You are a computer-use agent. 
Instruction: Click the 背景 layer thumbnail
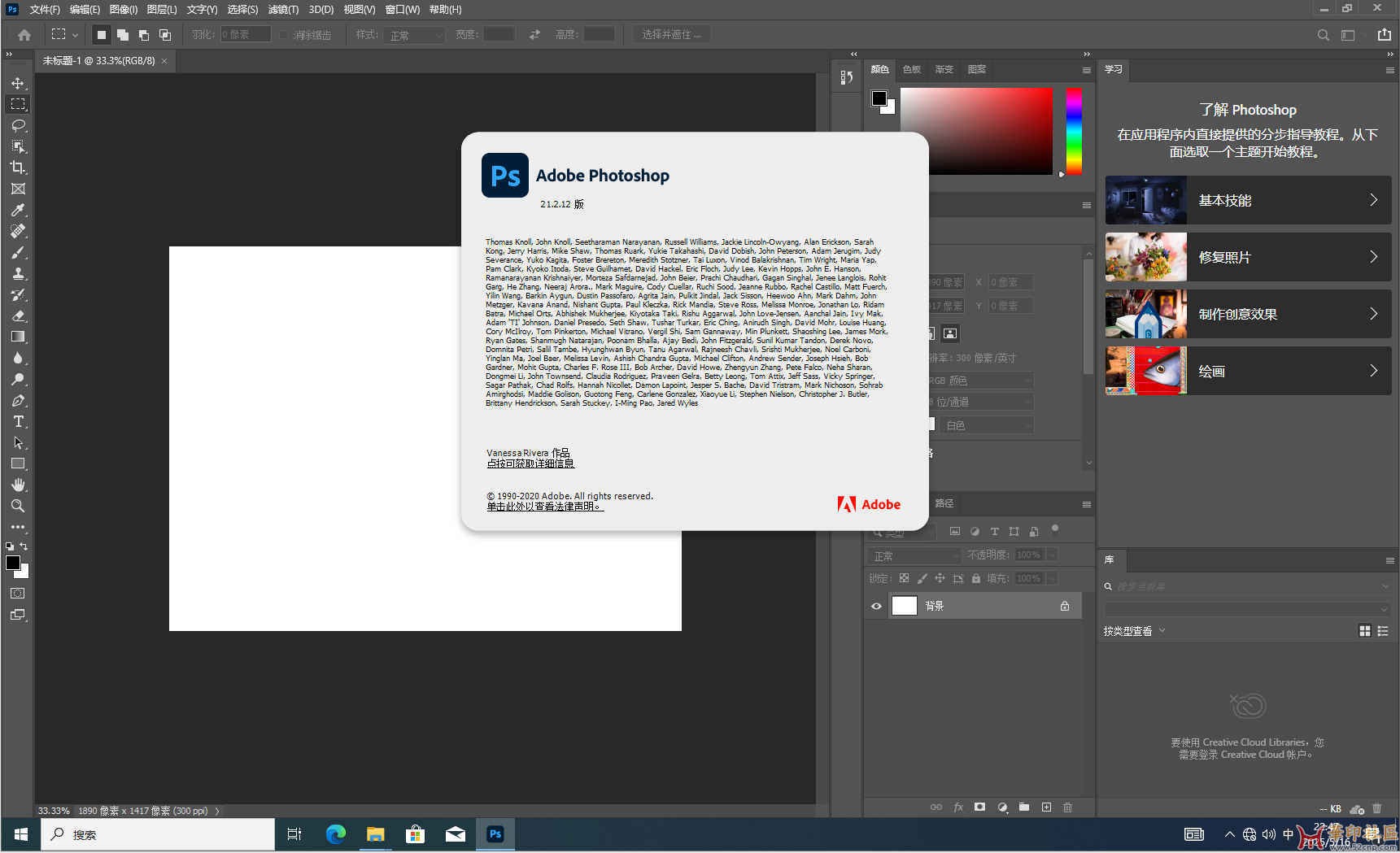click(x=905, y=606)
